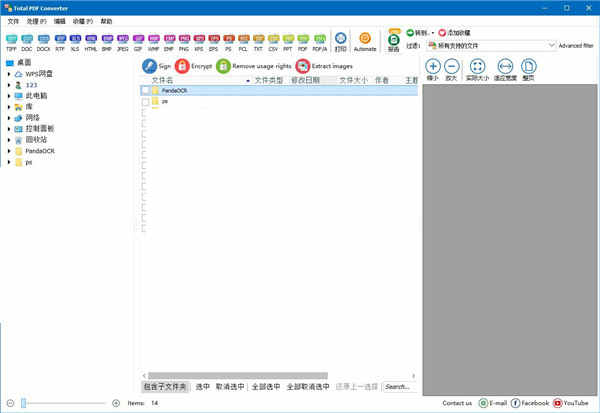This screenshot has height=413, width=600.
Task: Open the file filter dropdown
Action: (x=552, y=45)
